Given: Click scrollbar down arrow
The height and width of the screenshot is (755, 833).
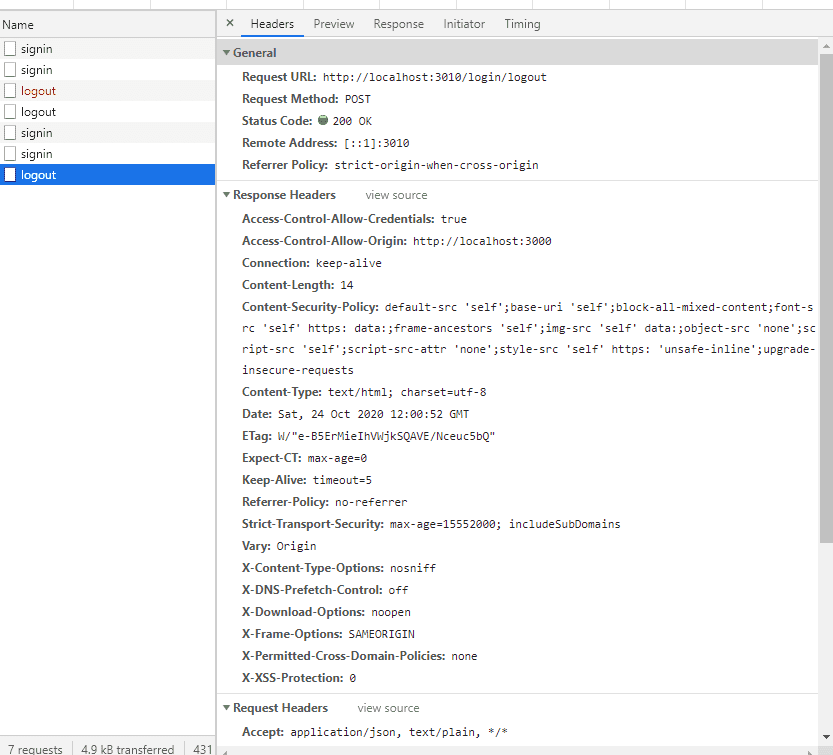Looking at the screenshot, I should click(x=826, y=736).
